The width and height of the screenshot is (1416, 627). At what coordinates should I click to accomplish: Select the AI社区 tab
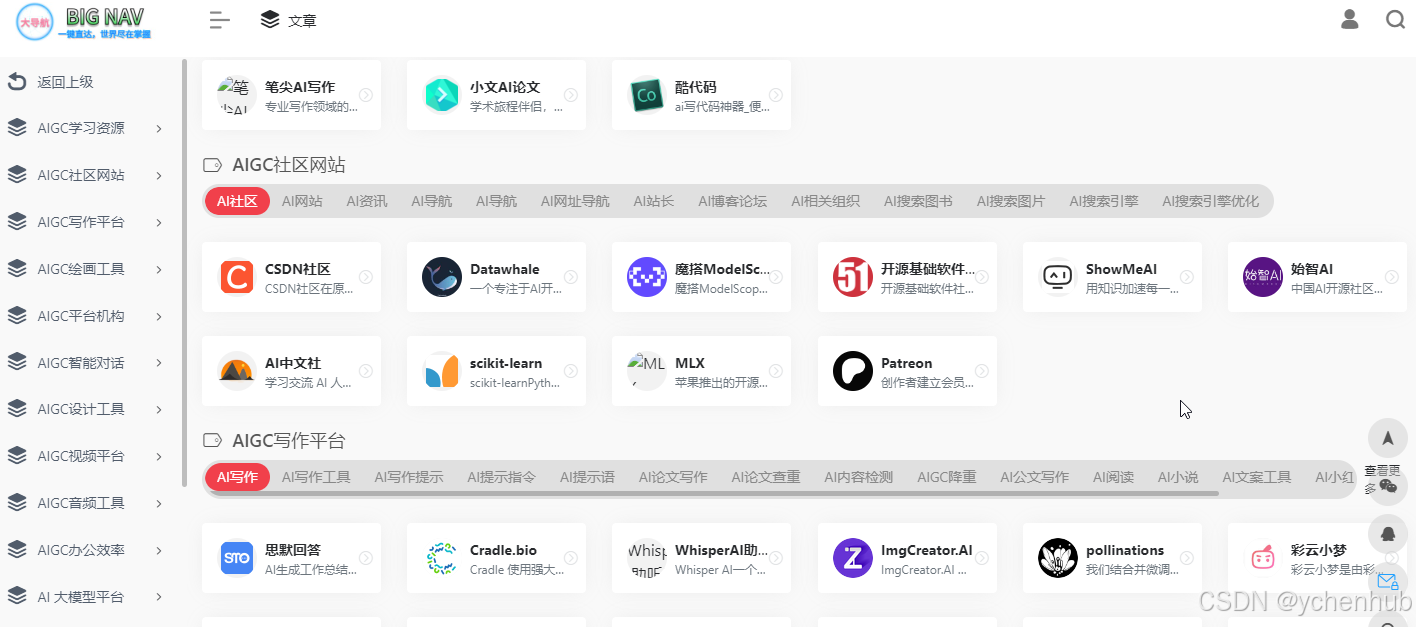[237, 201]
